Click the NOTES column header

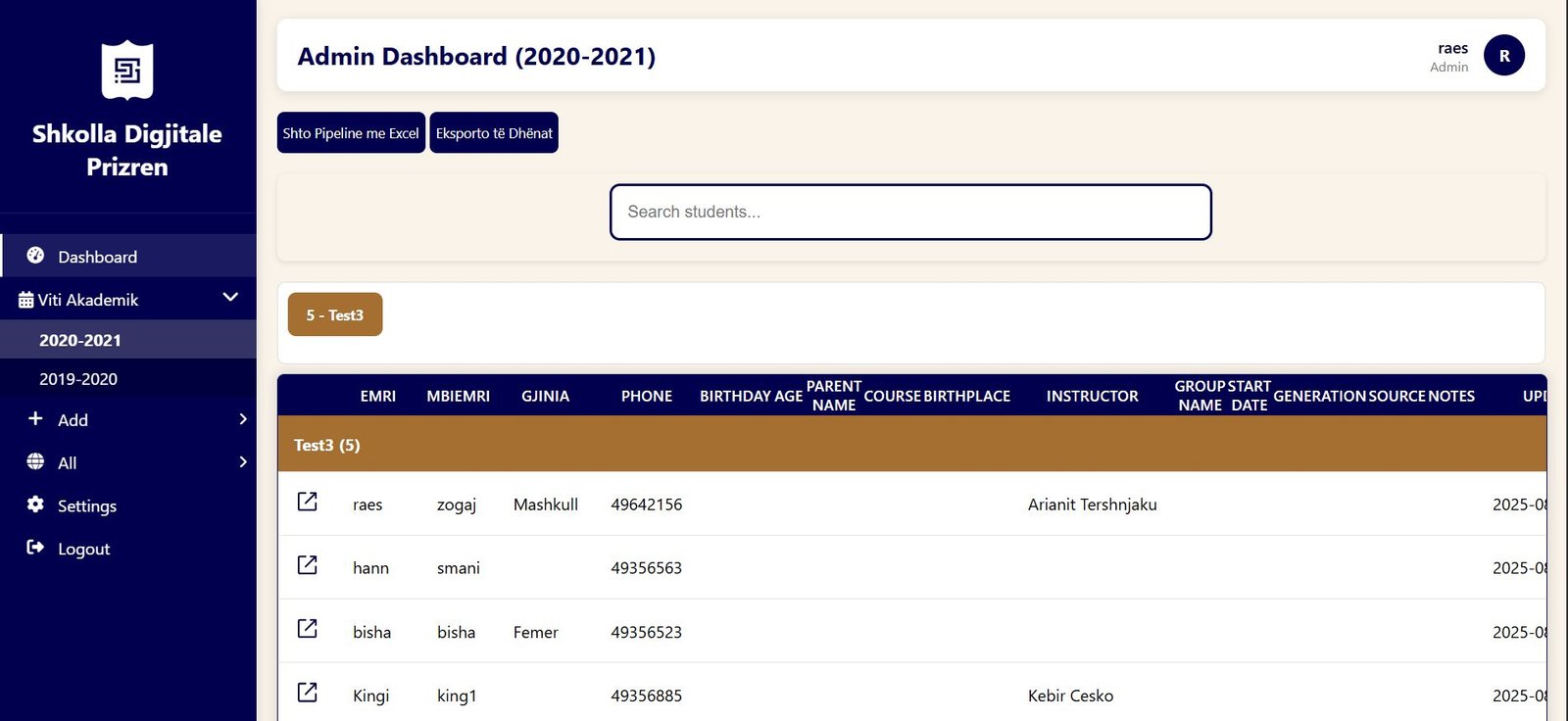click(x=1451, y=396)
